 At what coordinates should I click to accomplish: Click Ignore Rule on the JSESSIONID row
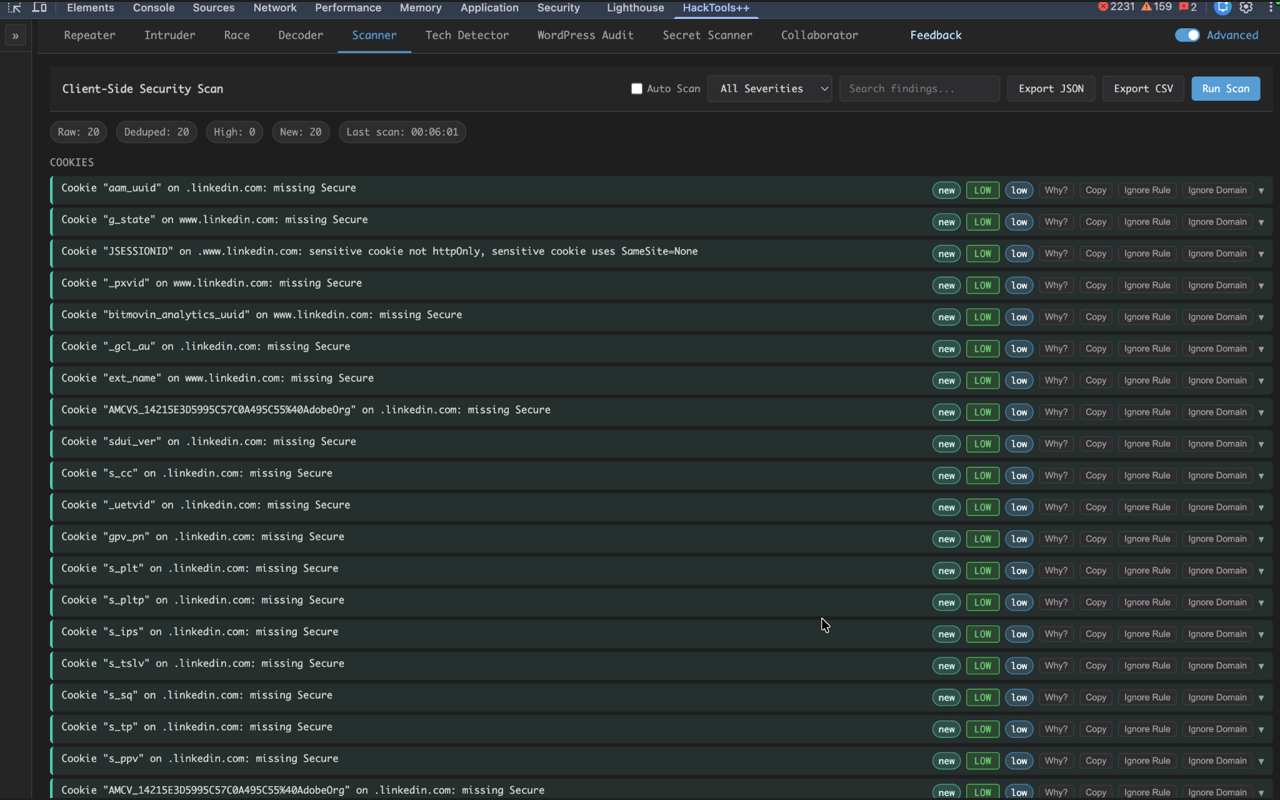(1147, 254)
